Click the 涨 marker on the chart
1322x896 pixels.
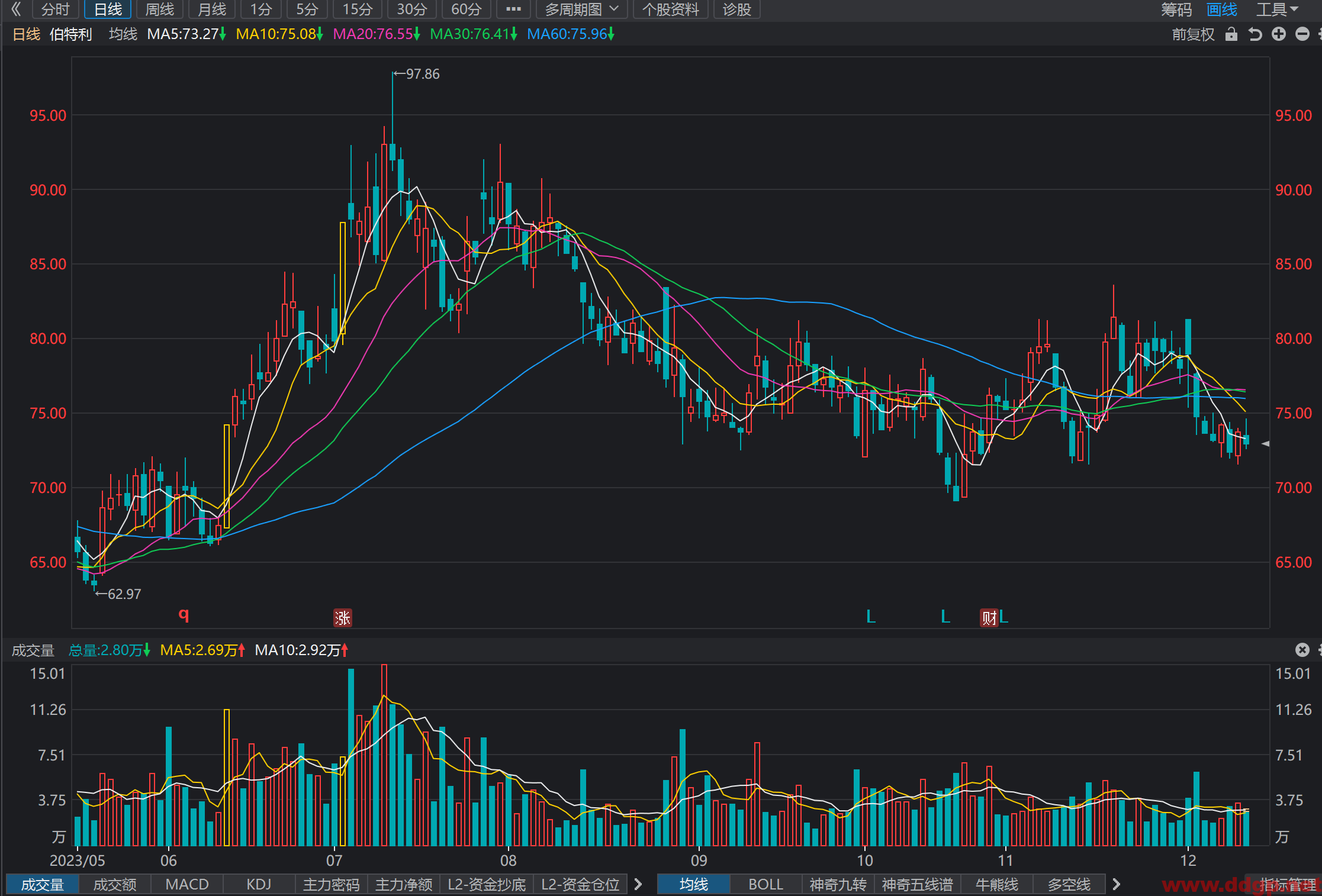(342, 618)
